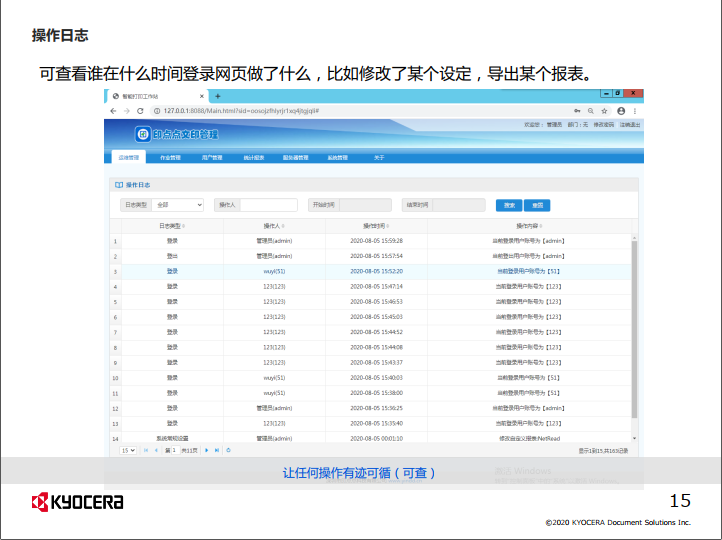Open the 作业管理 menu tab
The width and height of the screenshot is (722, 540).
tap(170, 158)
